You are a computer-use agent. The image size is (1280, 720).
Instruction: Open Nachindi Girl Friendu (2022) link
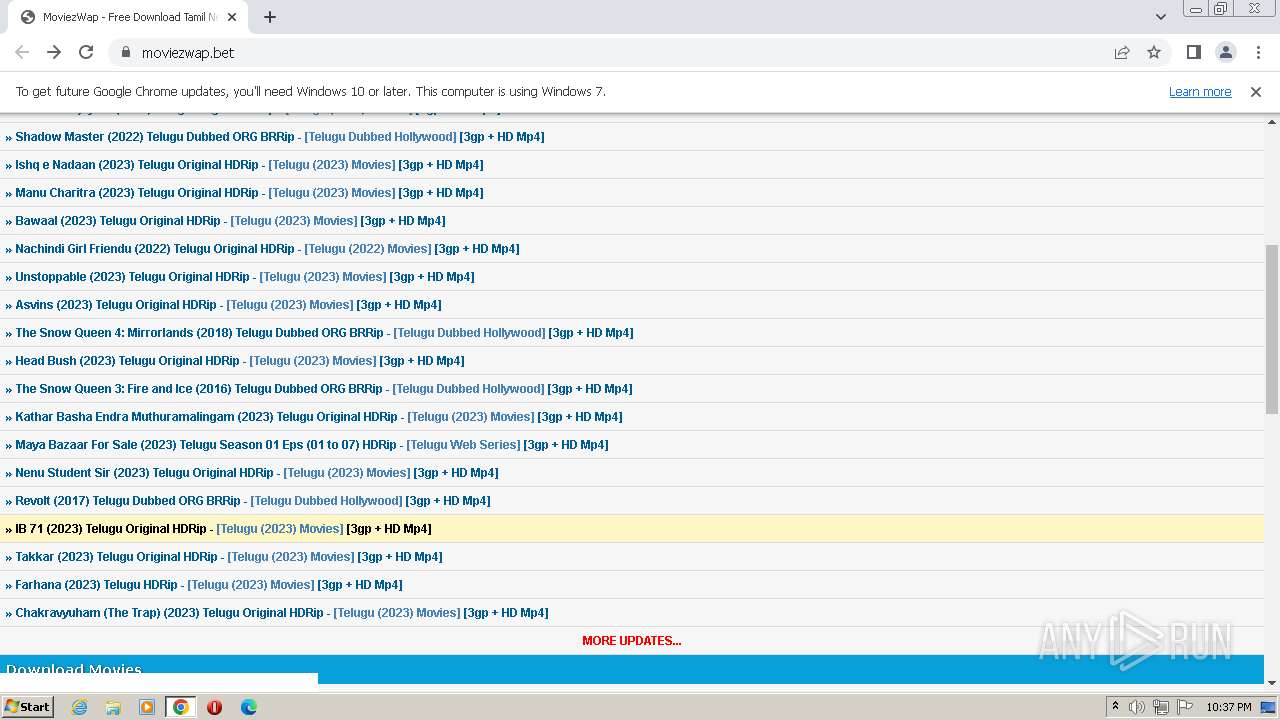pyautogui.click(x=155, y=249)
